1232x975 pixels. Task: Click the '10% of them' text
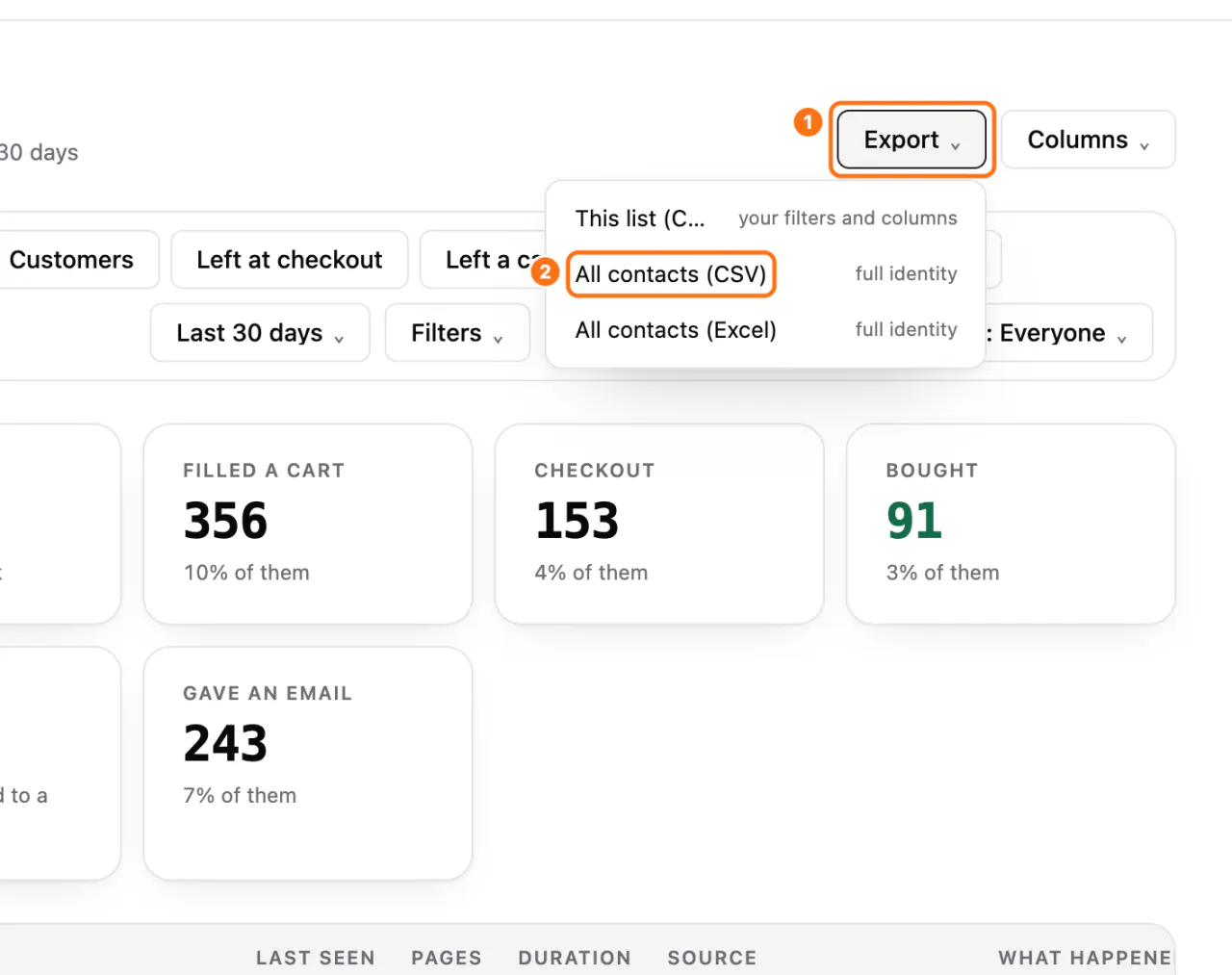pos(247,573)
